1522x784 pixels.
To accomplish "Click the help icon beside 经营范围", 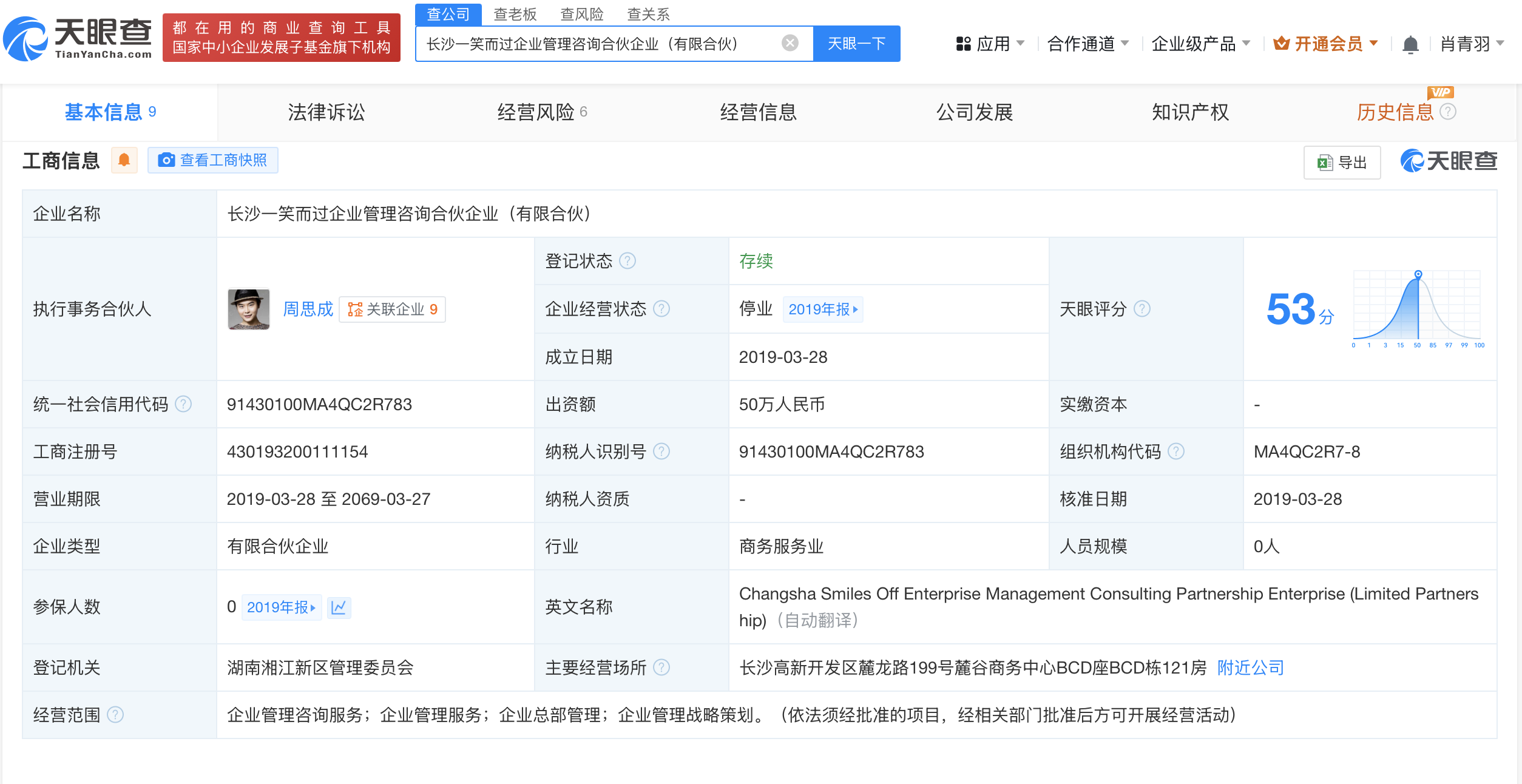I will 115,715.
